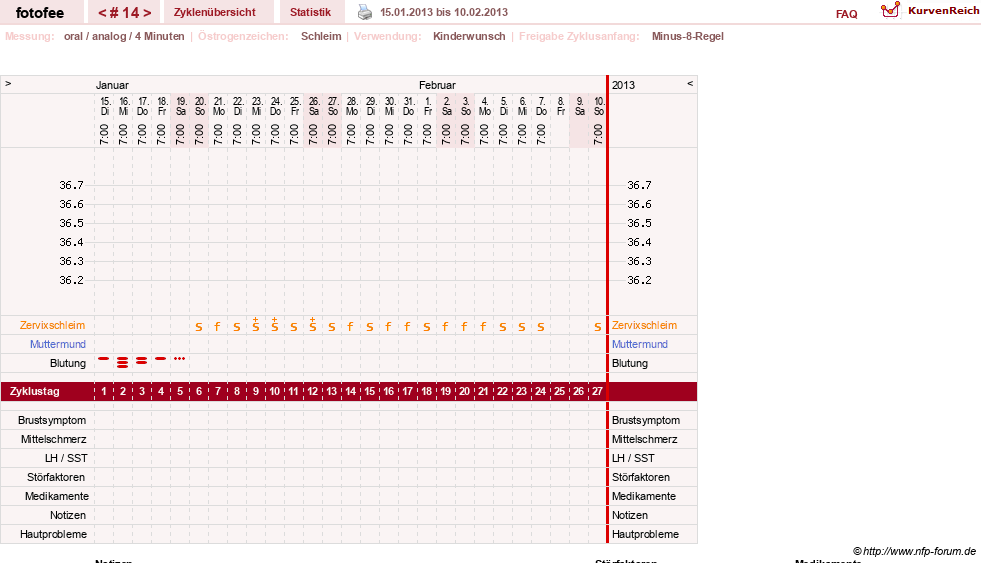Click the left Muttermund row label
This screenshot has height=563, width=981.
pos(58,344)
